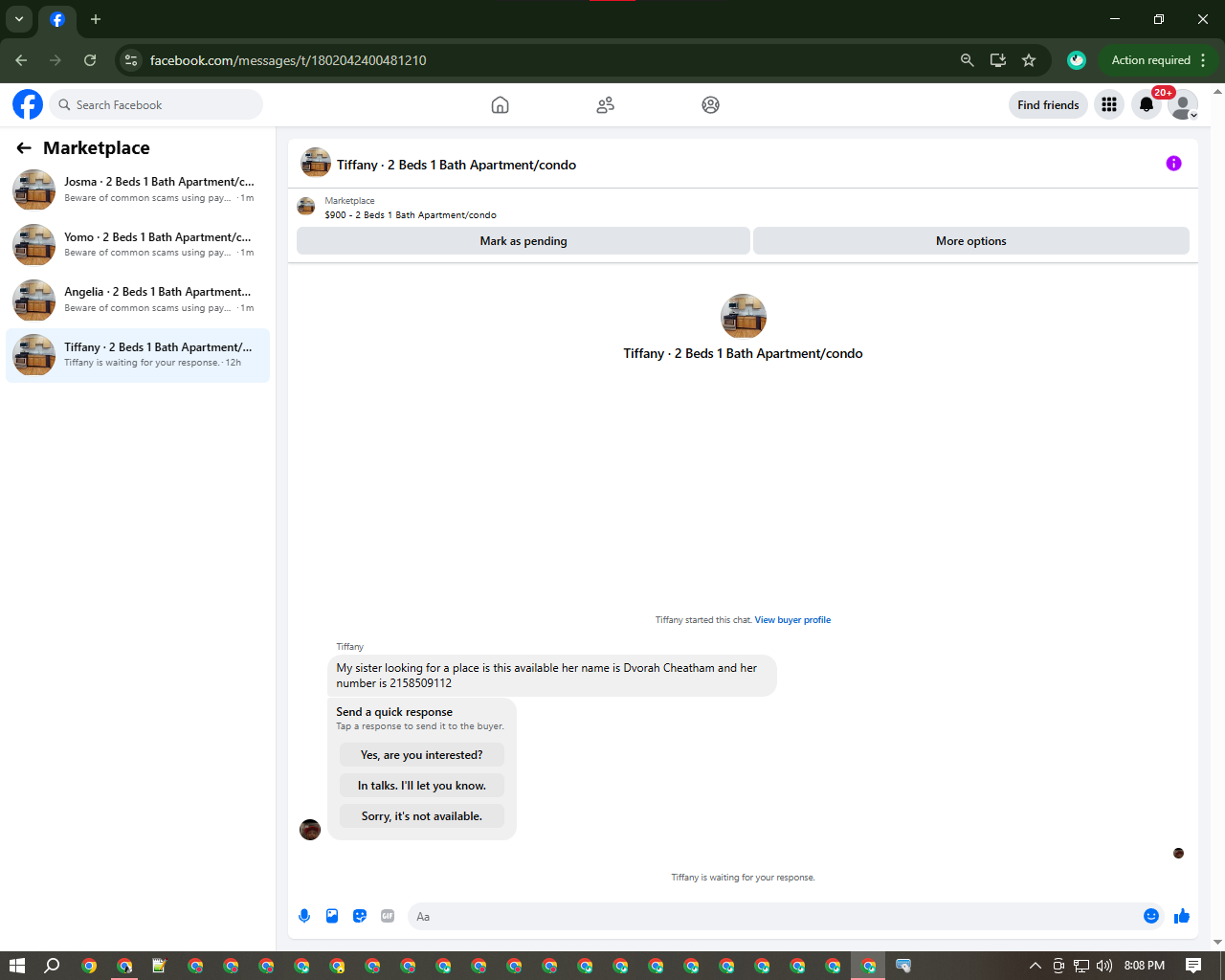Image resolution: width=1225 pixels, height=980 pixels.
Task: Reload the page with refresh icon
Action: pyautogui.click(x=90, y=60)
